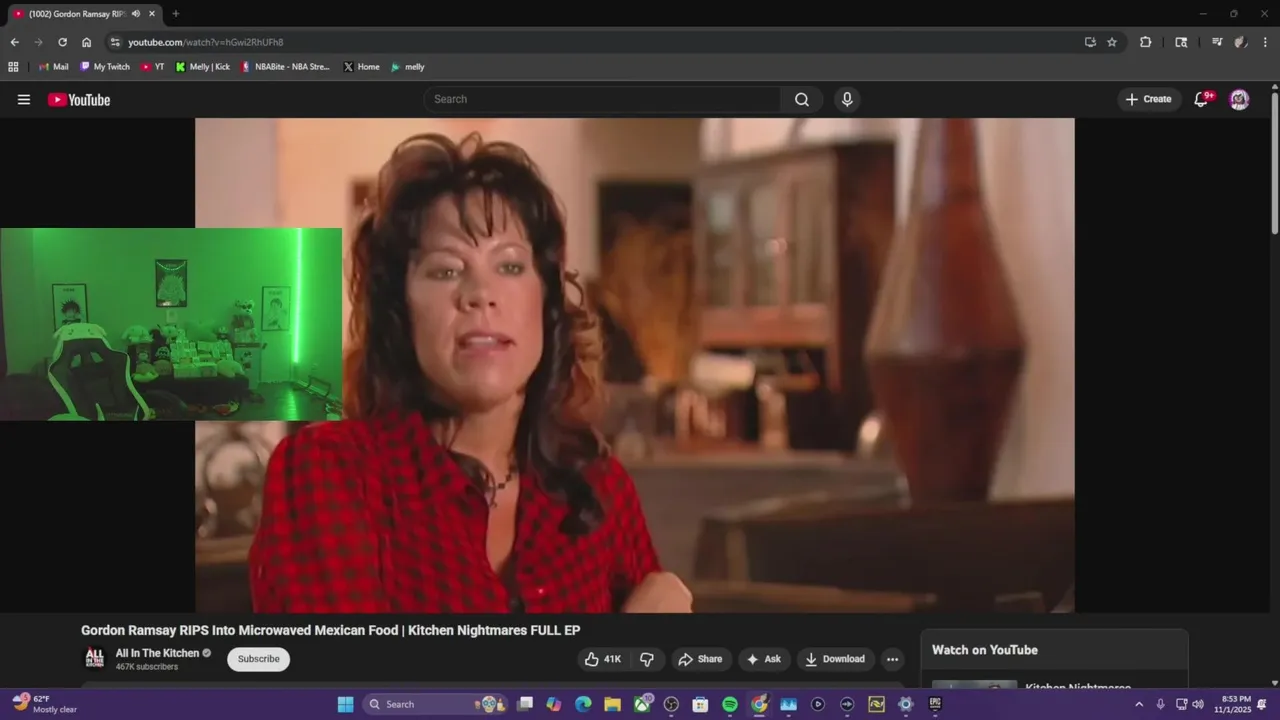
Task: Click the Watch on YouTube heading
Action: 985,650
